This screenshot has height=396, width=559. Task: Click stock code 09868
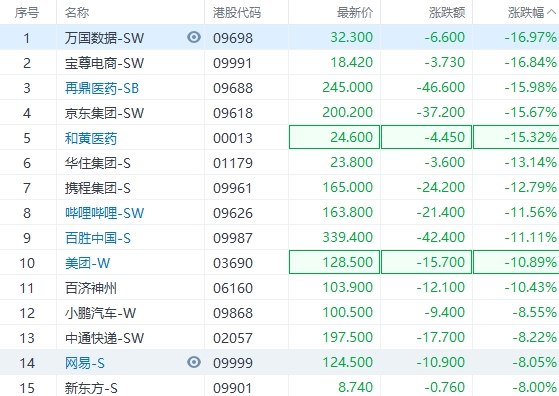click(x=233, y=313)
